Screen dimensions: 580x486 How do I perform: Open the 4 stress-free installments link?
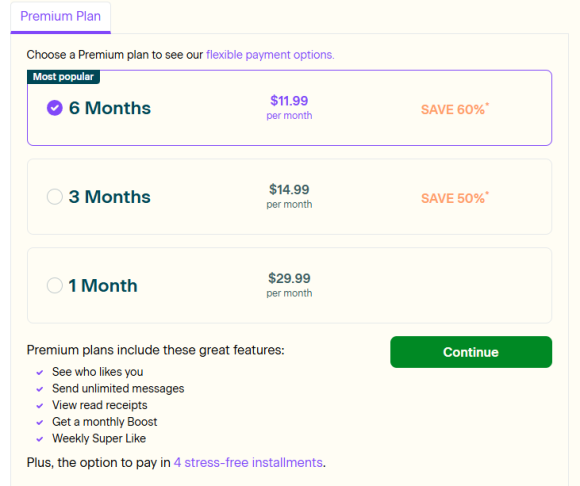248,462
